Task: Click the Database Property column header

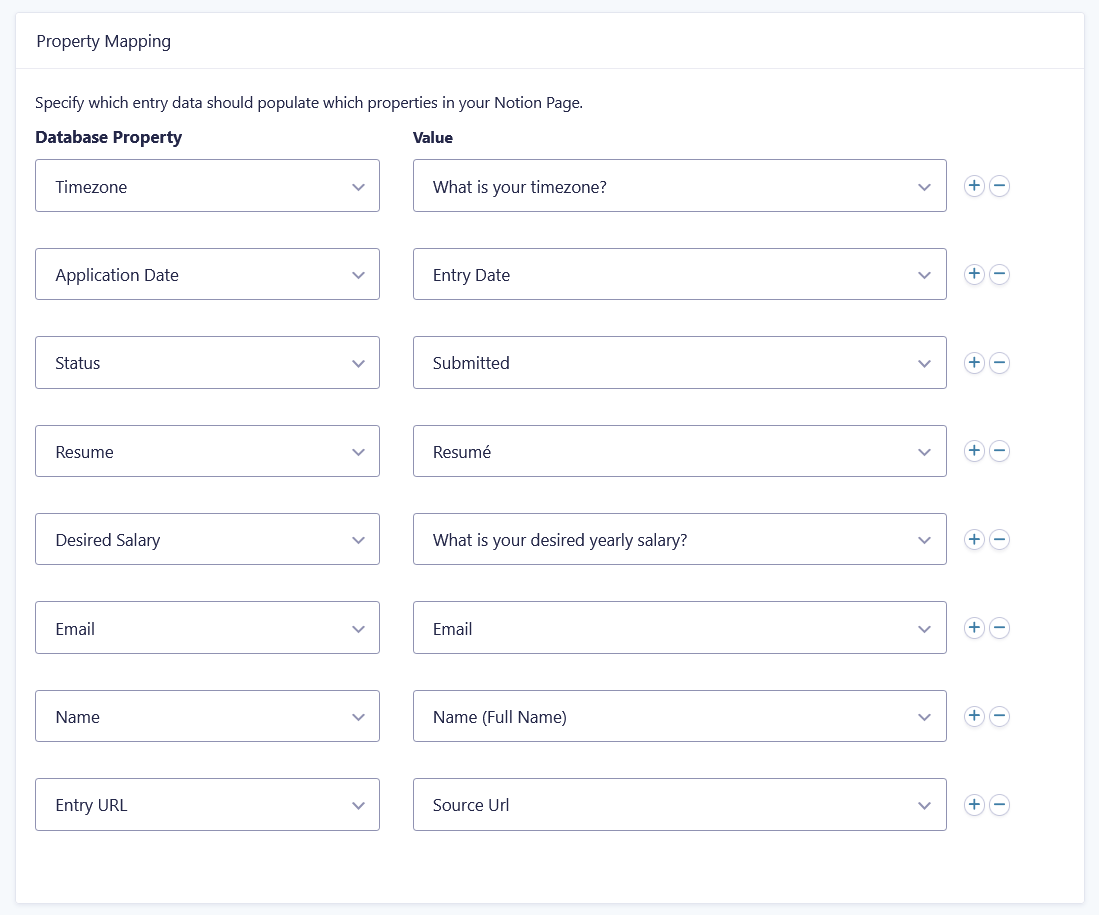Action: [109, 137]
